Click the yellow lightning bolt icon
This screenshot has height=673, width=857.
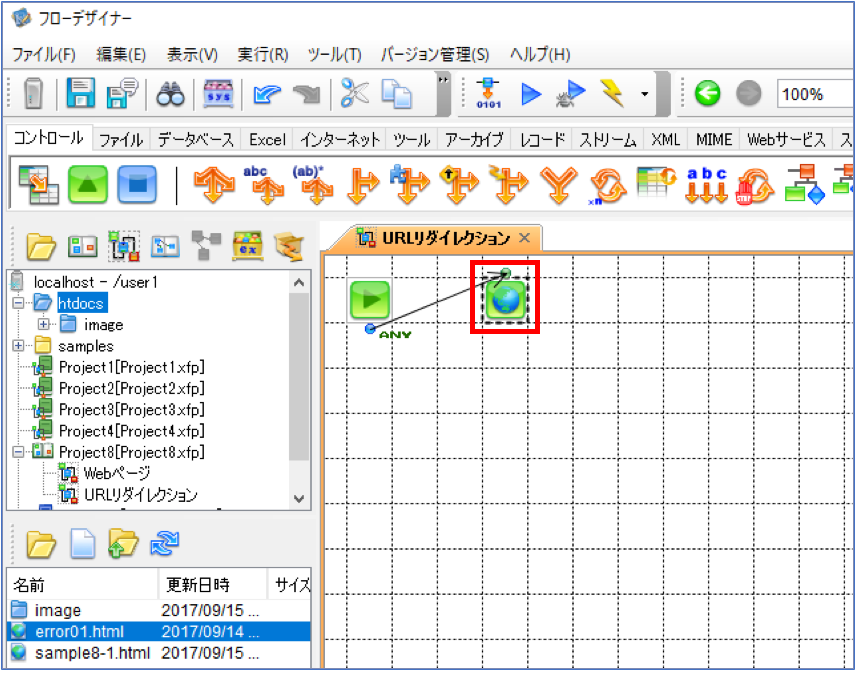(612, 93)
